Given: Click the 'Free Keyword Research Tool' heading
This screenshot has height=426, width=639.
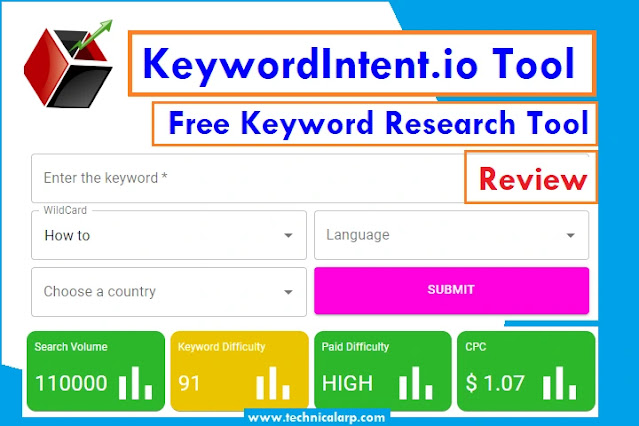Looking at the screenshot, I should click(x=379, y=124).
